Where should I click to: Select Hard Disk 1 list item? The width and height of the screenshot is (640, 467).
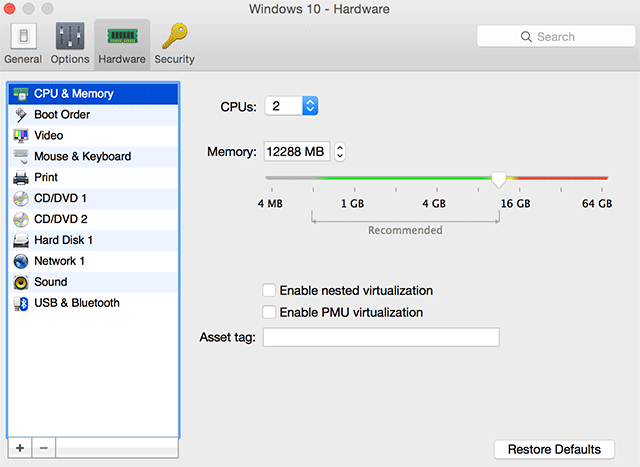point(93,240)
